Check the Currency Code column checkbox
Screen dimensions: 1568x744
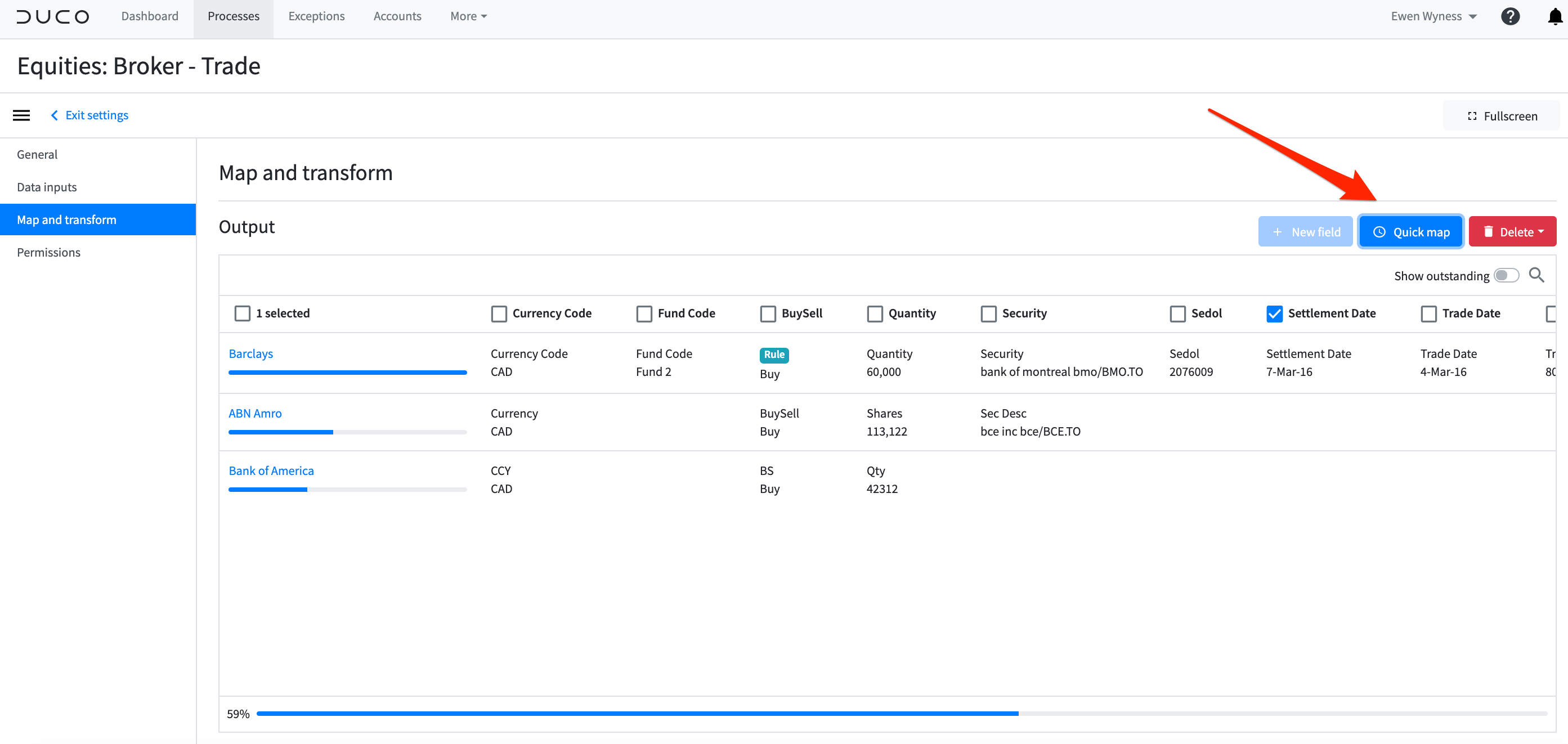point(499,313)
